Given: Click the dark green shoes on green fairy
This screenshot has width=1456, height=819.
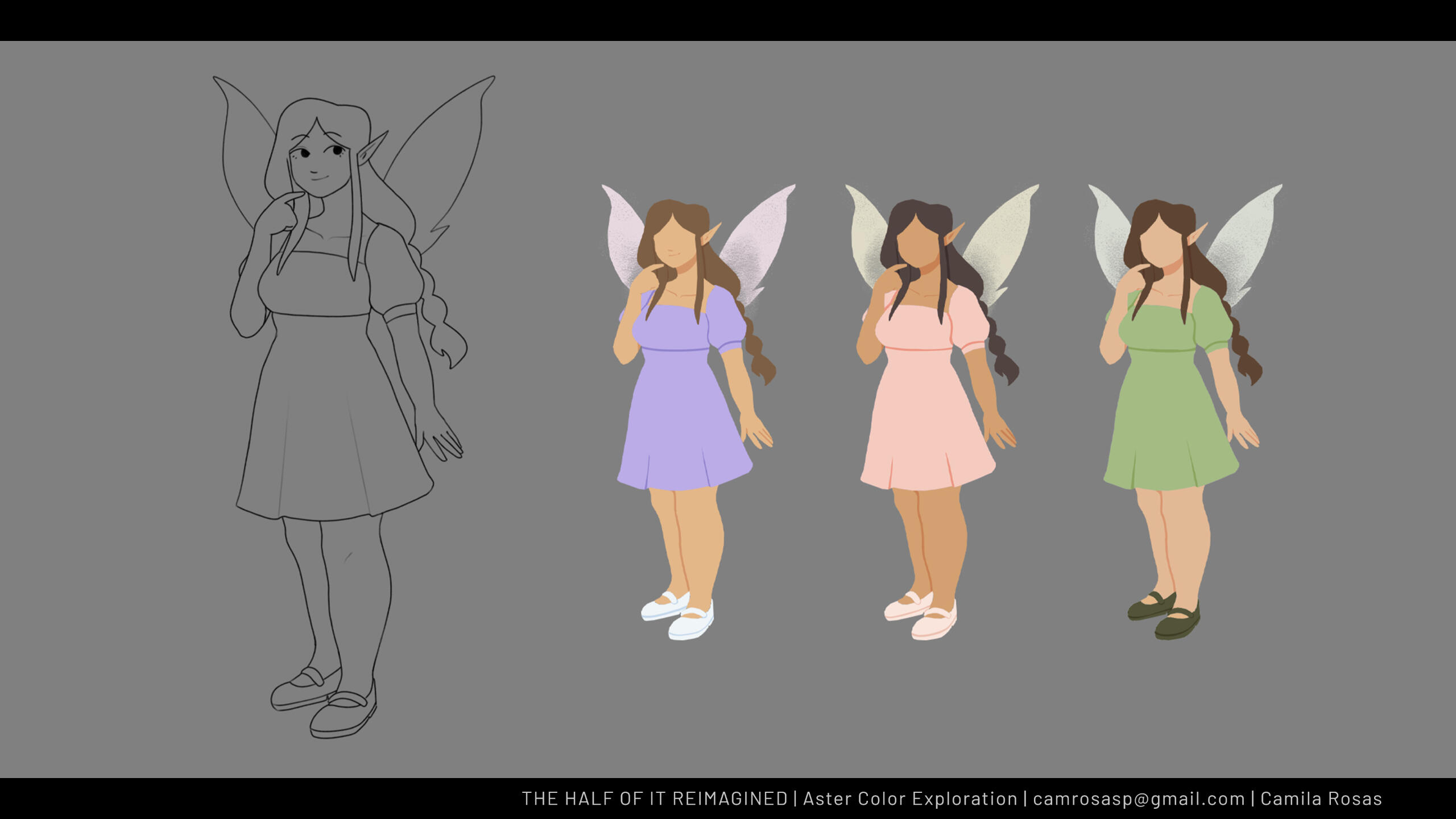Looking at the screenshot, I should point(1176,624).
